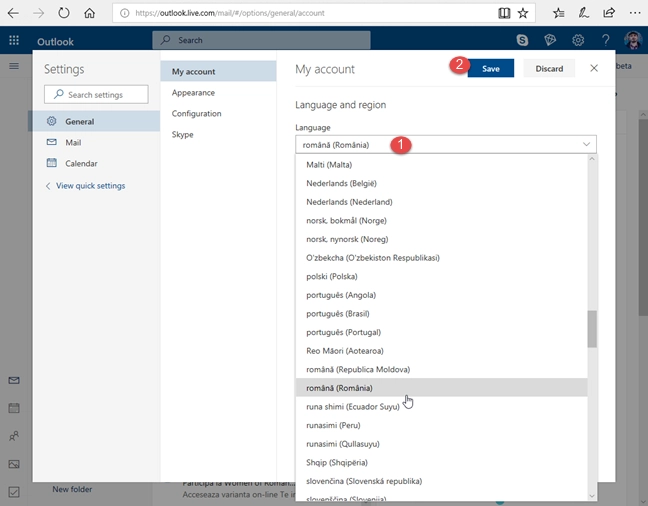This screenshot has height=506, width=648.
Task: Select the Calendar settings category
Action: [x=94, y=163]
